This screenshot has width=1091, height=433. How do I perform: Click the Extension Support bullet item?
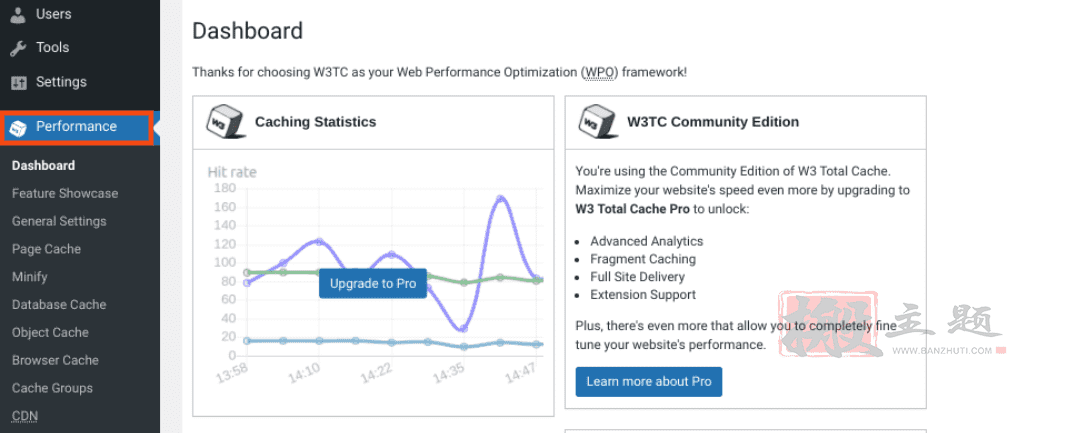pos(643,295)
